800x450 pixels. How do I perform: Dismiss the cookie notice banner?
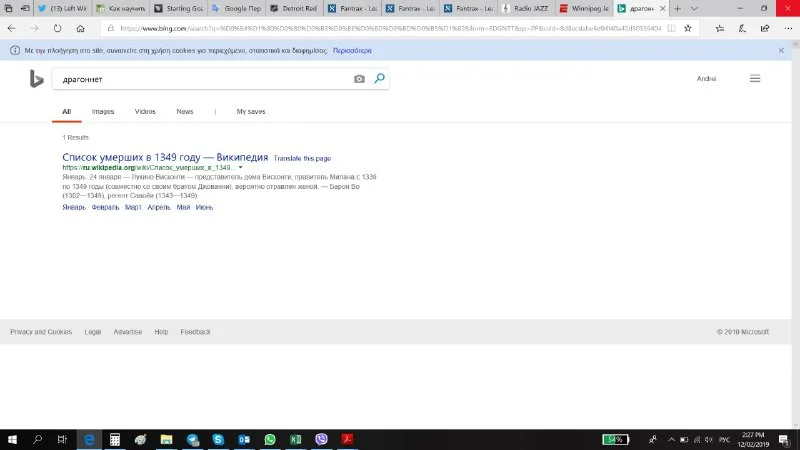[x=781, y=50]
